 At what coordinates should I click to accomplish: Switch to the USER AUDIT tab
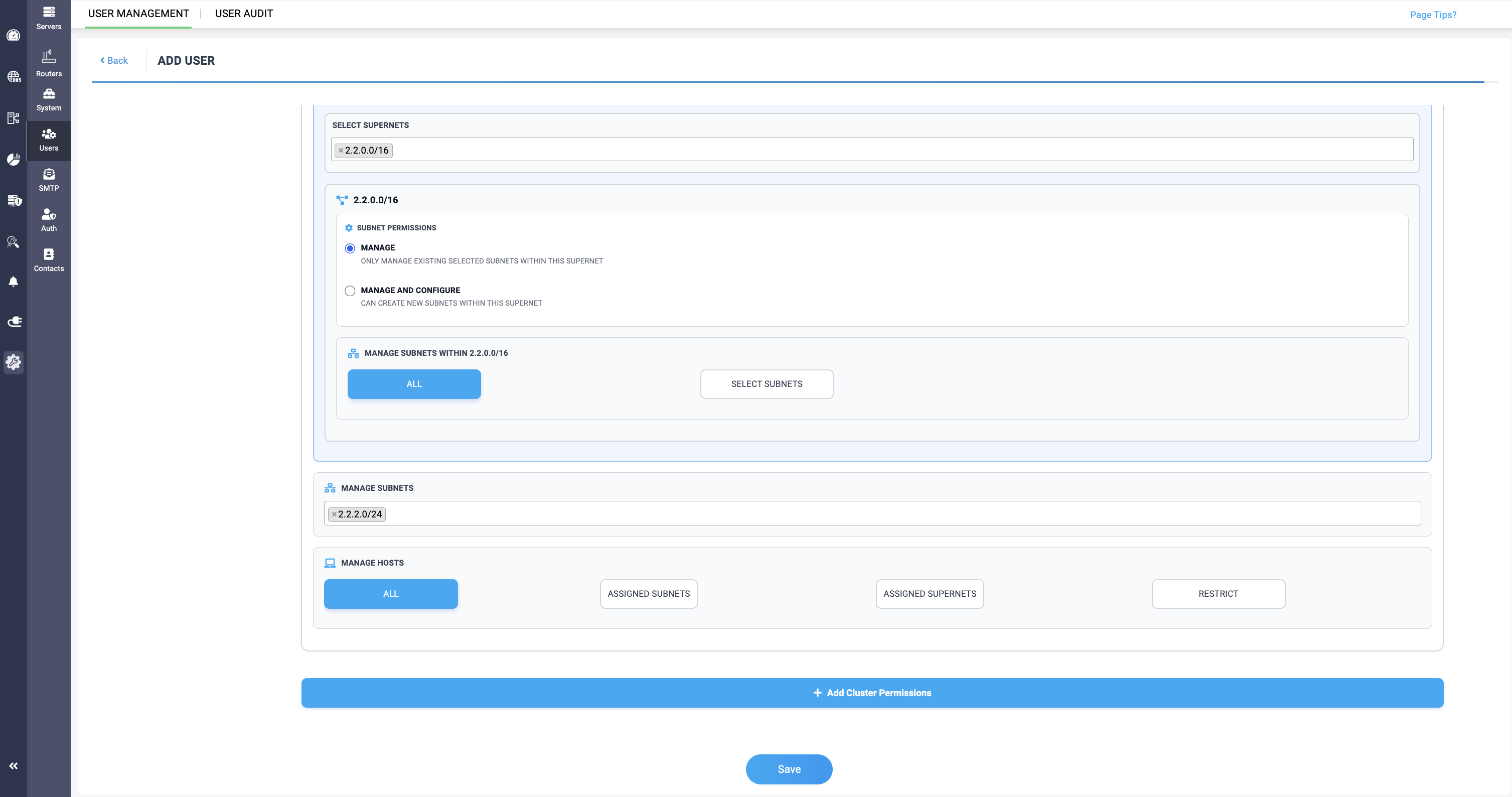(x=244, y=14)
